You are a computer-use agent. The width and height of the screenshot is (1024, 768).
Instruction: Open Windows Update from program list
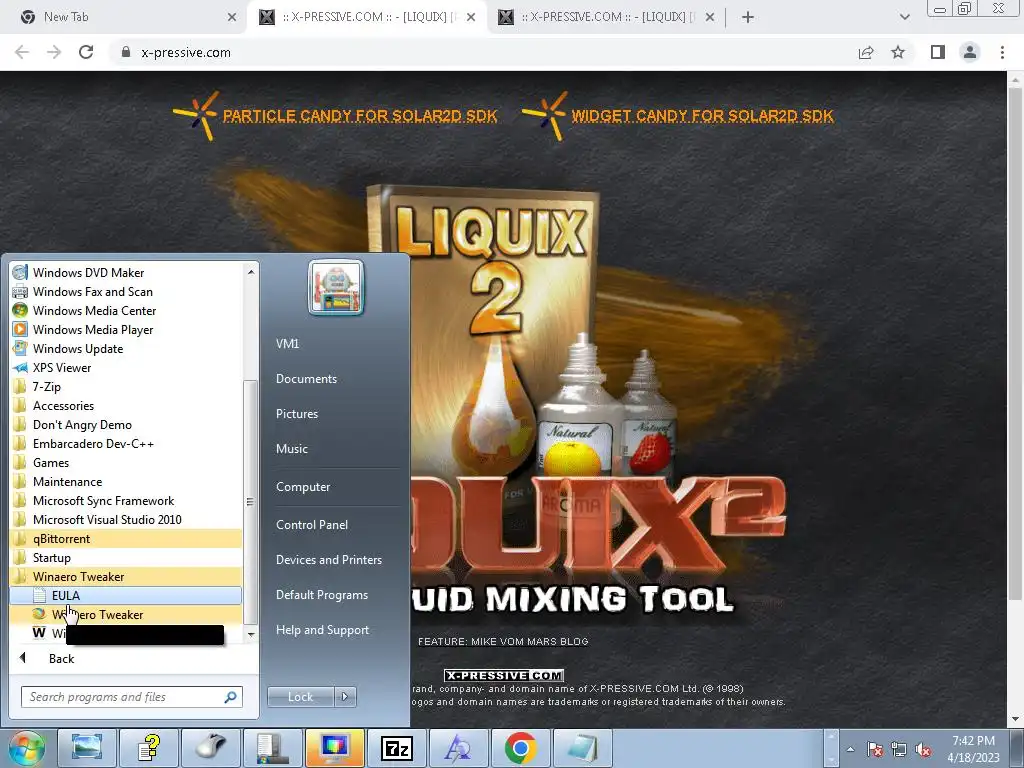click(x=126, y=348)
